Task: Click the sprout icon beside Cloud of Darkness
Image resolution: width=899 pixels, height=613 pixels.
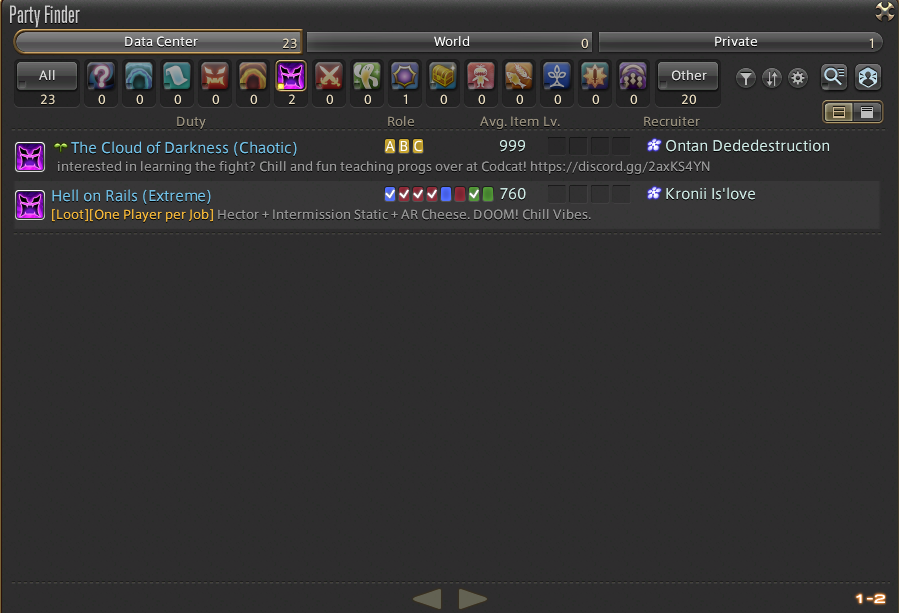Action: coord(60,147)
